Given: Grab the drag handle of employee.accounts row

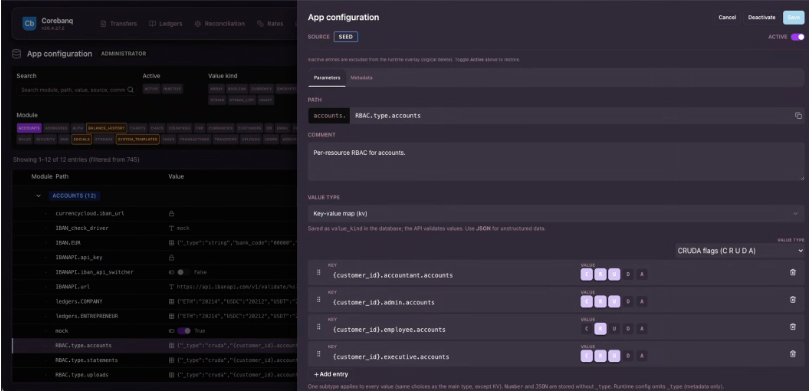Looking at the screenshot, I should coord(318,326).
